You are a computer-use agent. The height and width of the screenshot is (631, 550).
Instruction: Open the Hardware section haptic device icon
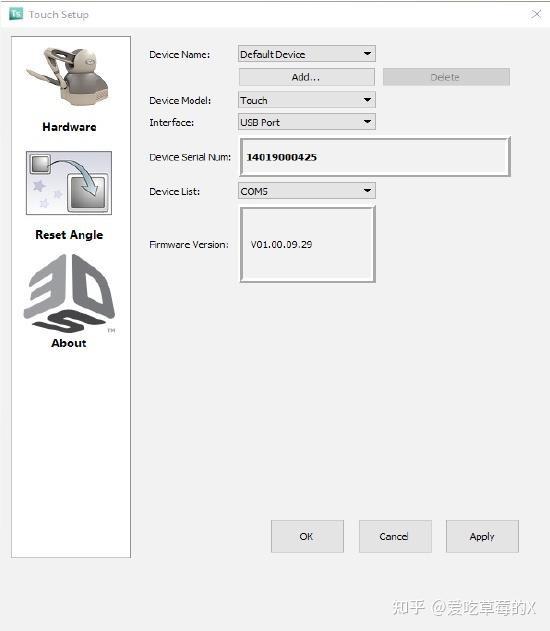[x=68, y=76]
